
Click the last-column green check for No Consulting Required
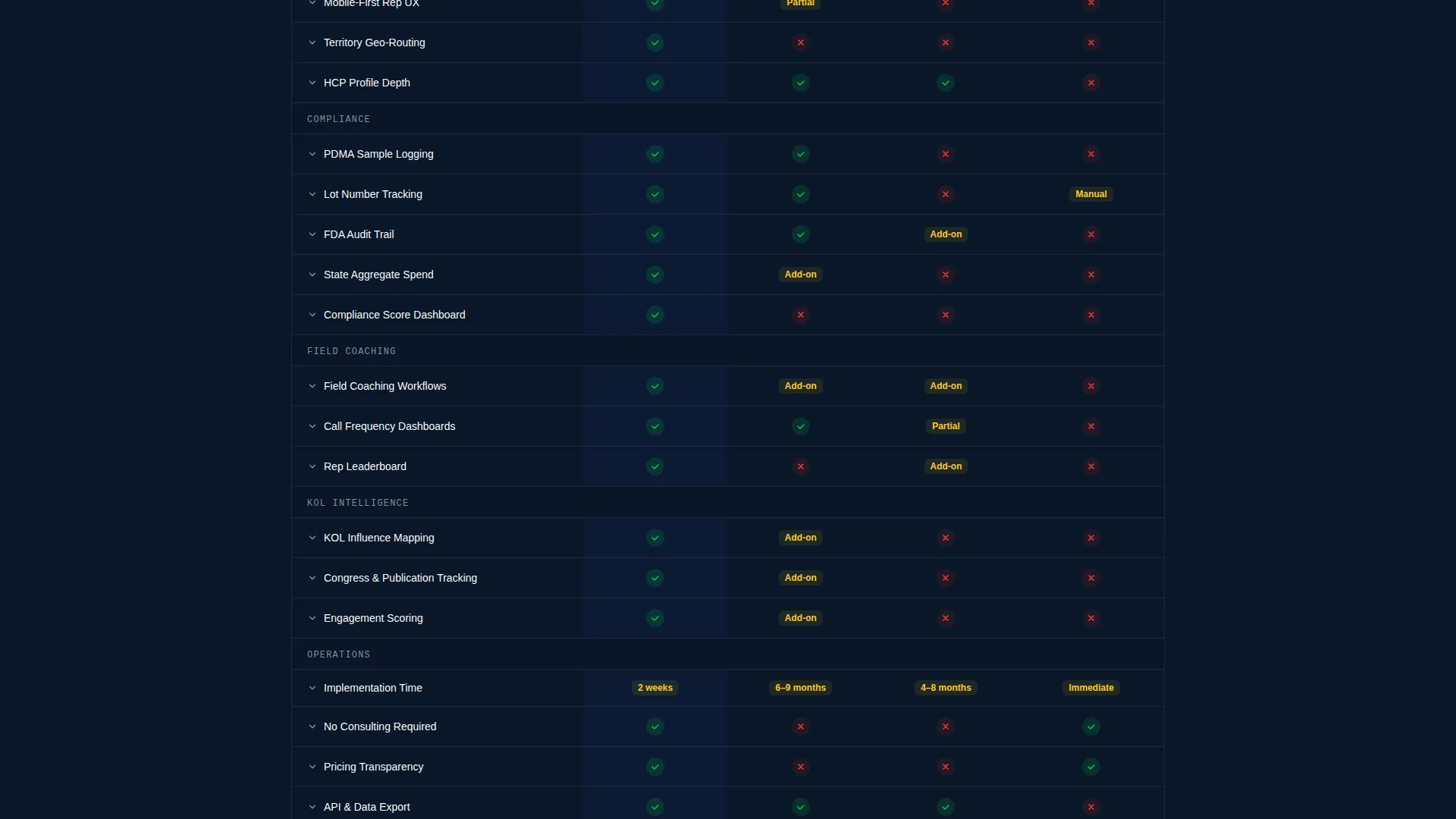click(1091, 726)
